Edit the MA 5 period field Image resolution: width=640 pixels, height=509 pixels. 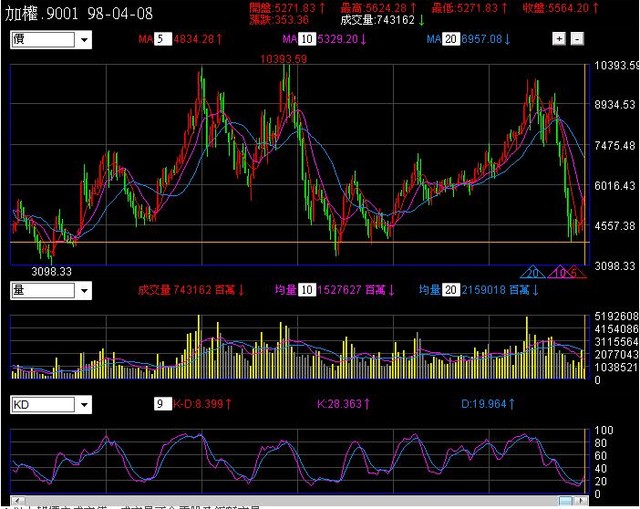pos(162,39)
